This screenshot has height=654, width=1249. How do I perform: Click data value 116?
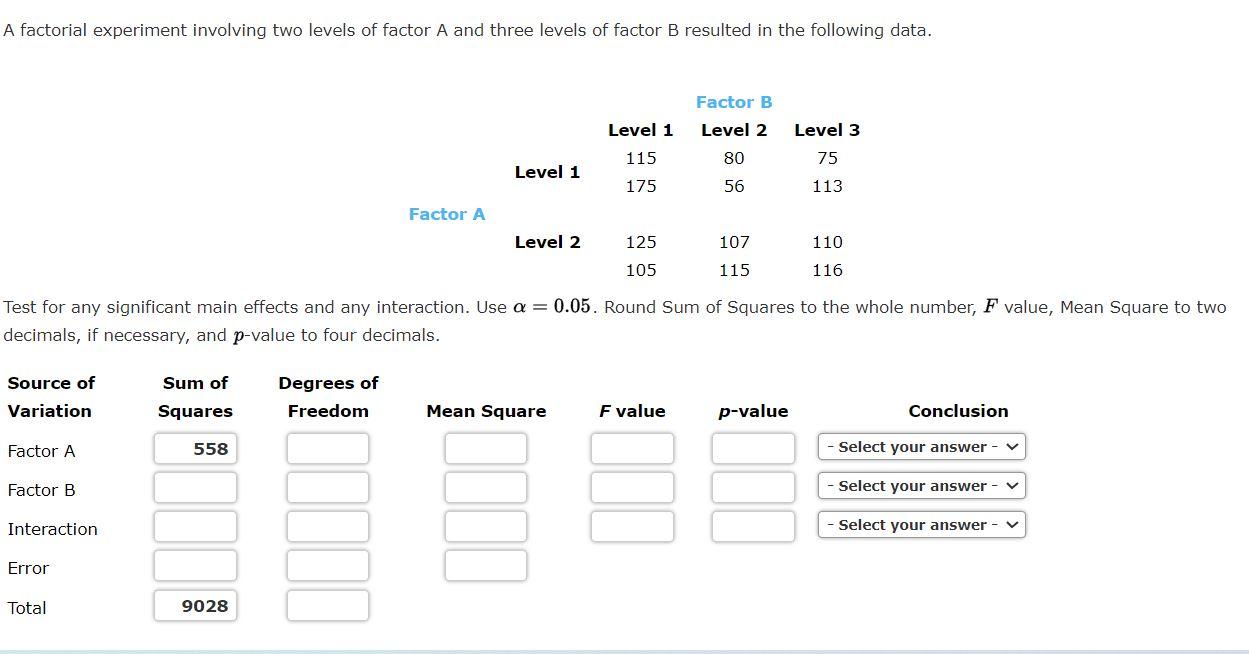tap(827, 270)
